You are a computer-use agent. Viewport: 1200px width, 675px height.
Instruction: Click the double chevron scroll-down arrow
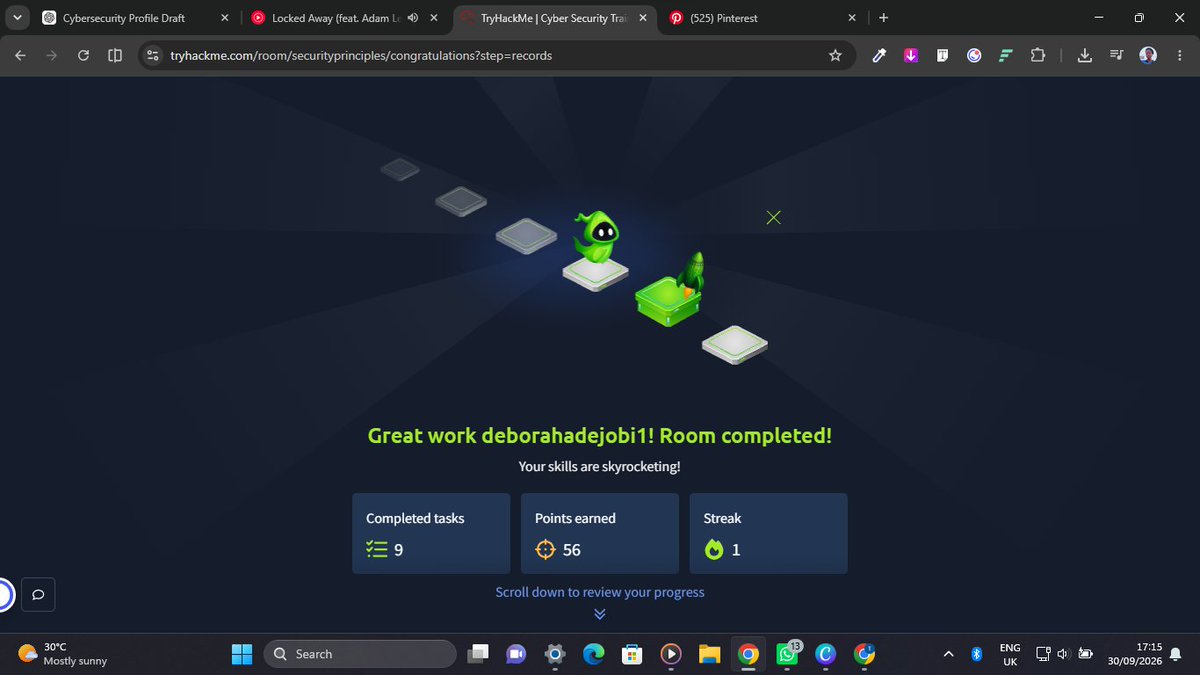[600, 614]
